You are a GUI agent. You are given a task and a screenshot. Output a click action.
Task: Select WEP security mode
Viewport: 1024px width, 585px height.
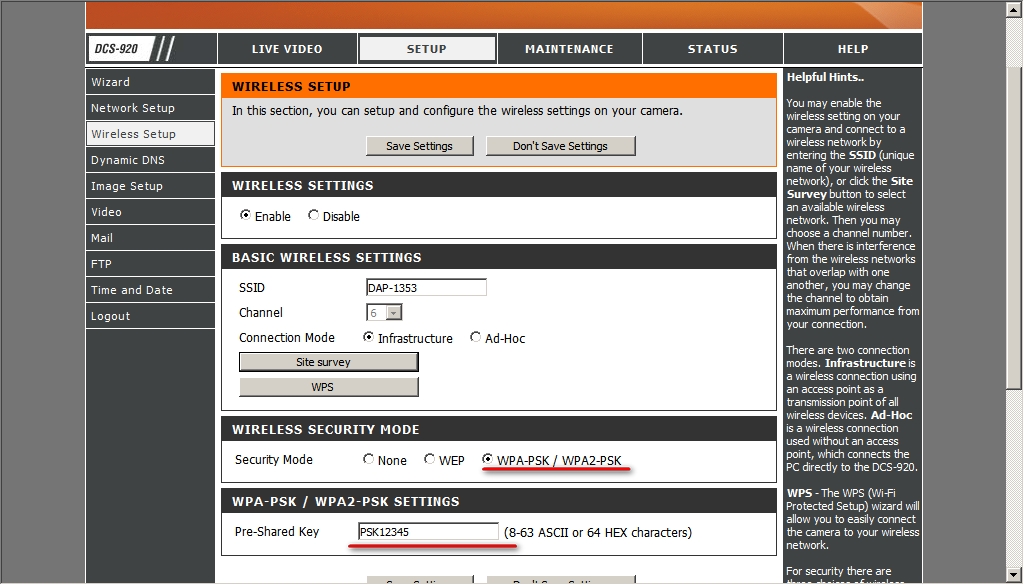pos(430,460)
